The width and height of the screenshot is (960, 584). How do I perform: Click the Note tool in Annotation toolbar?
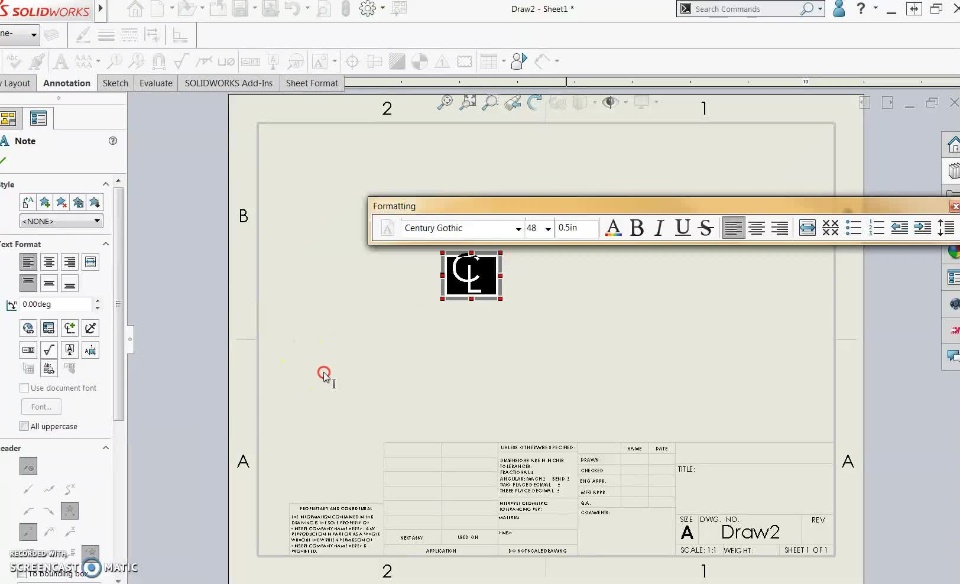[60, 61]
